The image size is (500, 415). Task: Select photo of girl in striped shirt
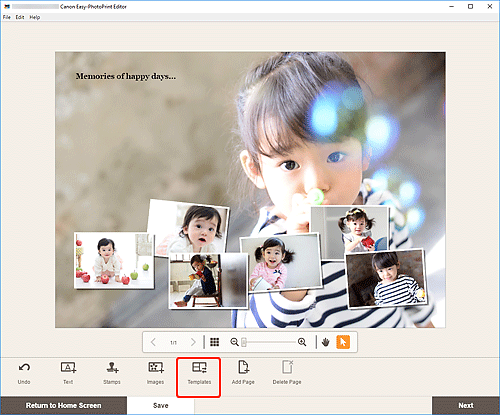pyautogui.click(x=387, y=278)
